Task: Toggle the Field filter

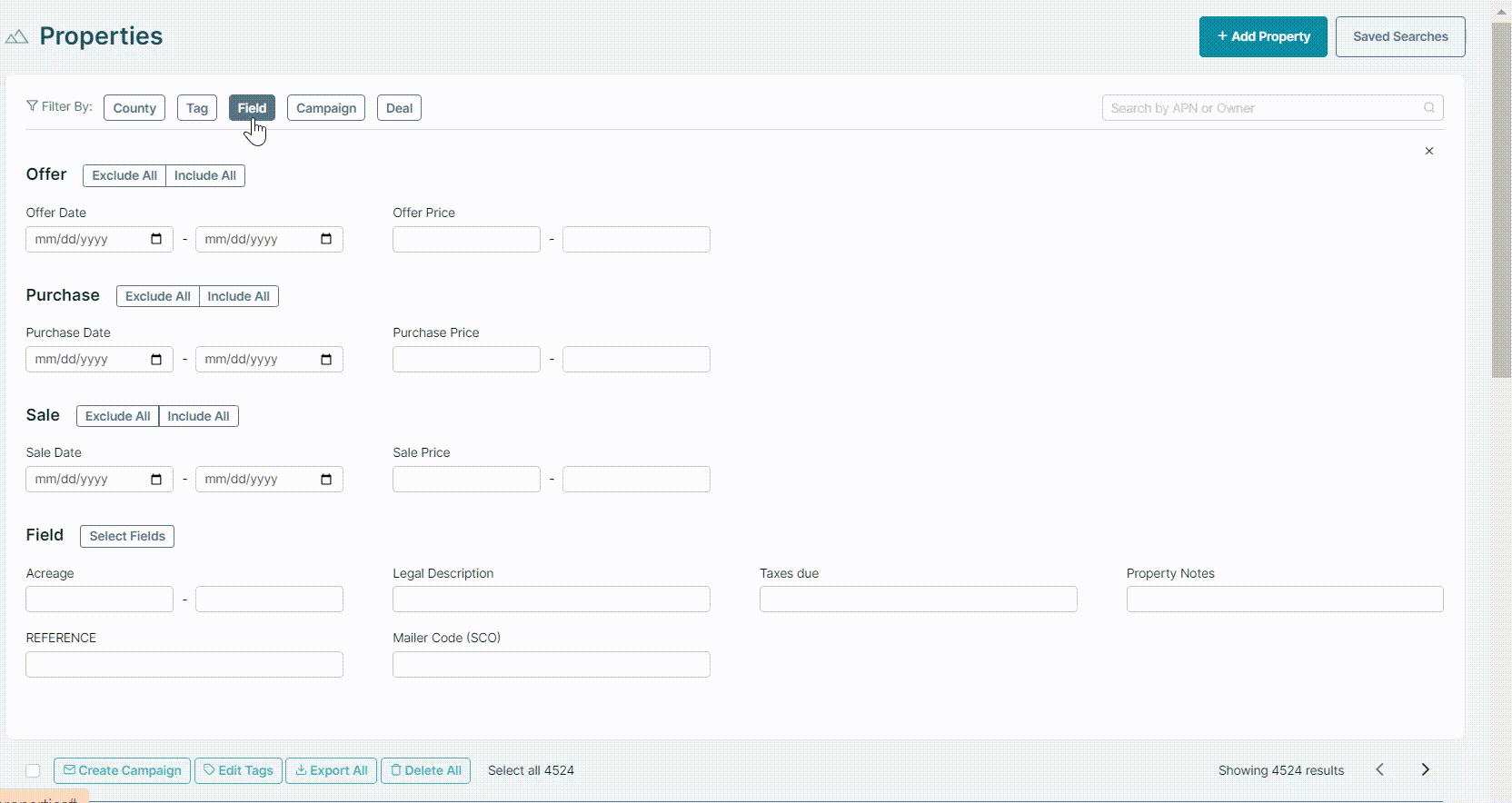Action: point(252,108)
